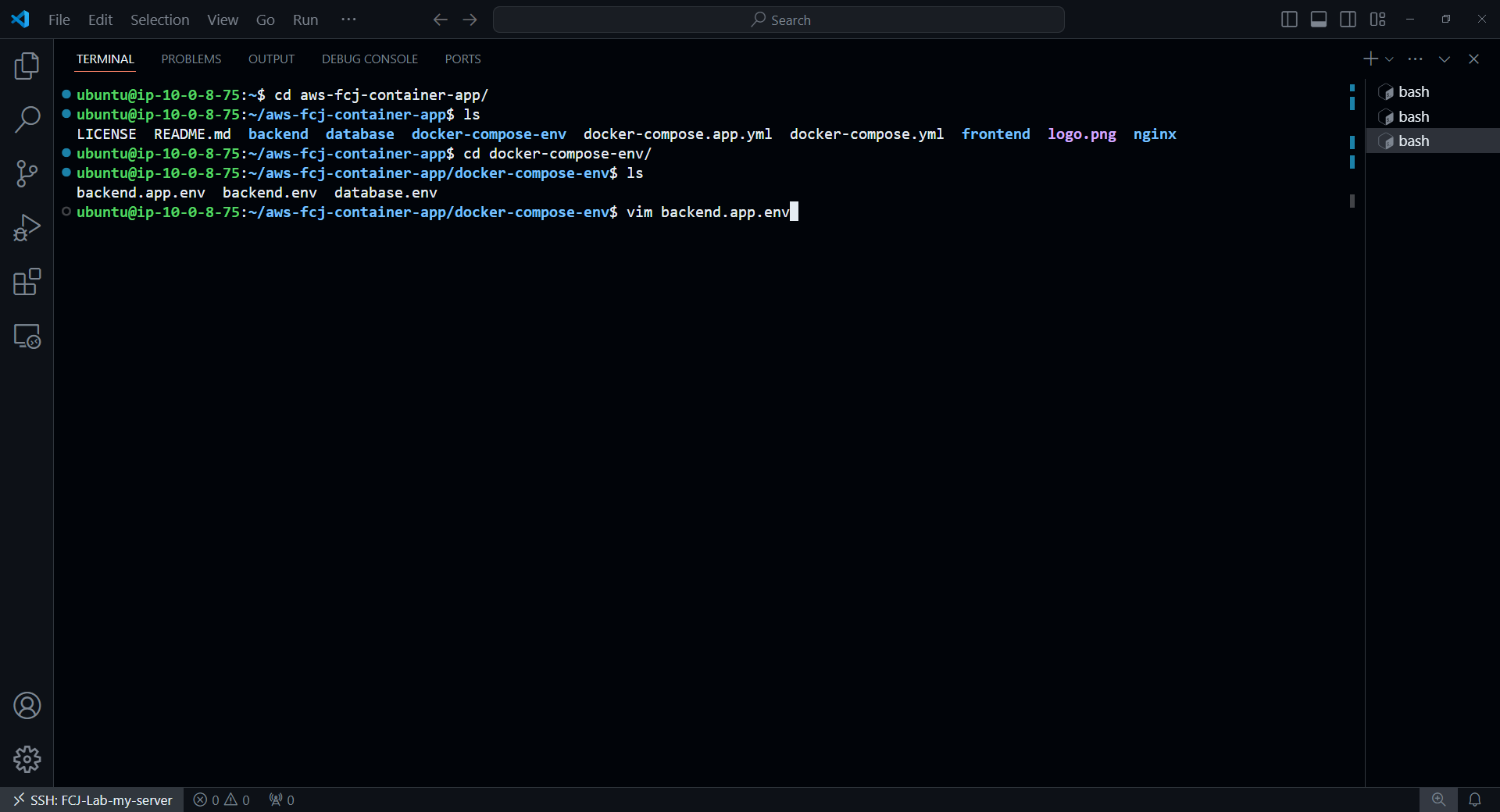Select the second bash terminal
The image size is (1500, 812).
pyautogui.click(x=1432, y=116)
